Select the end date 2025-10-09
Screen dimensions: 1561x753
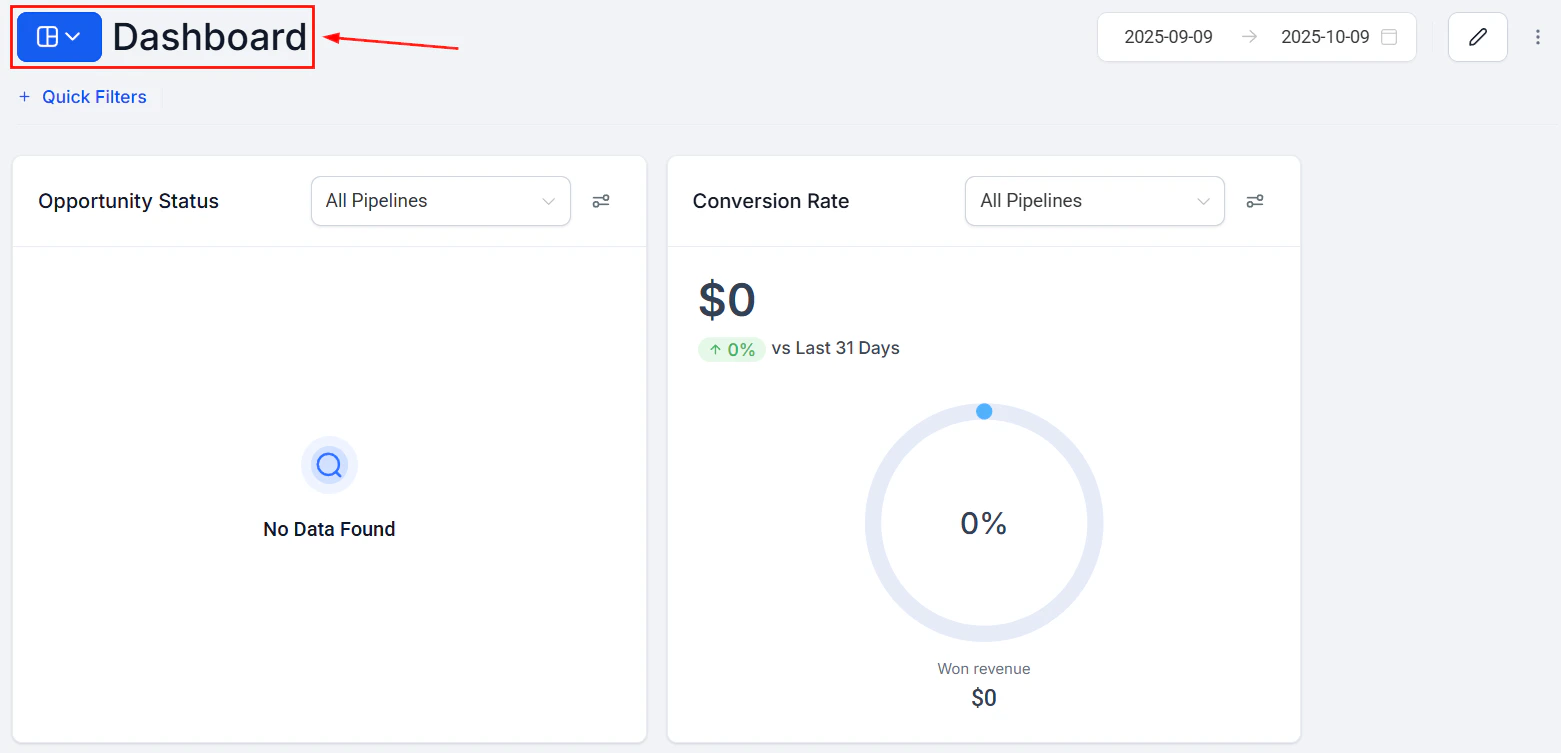[1325, 36]
